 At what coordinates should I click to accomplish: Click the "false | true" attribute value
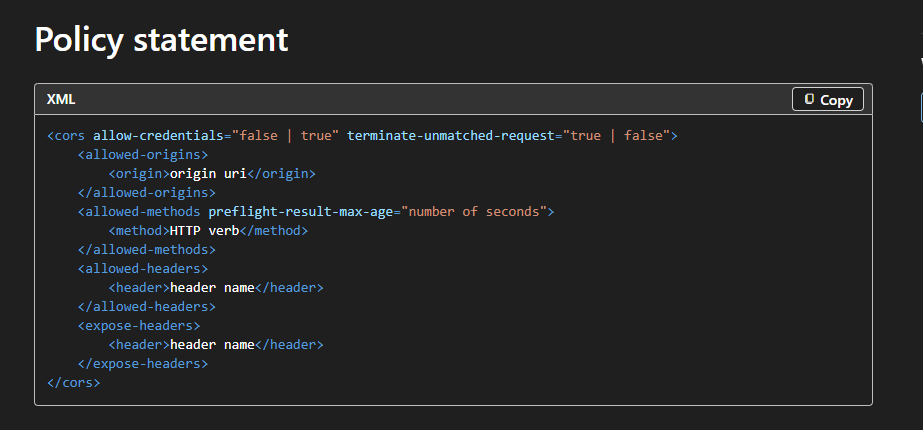285,135
